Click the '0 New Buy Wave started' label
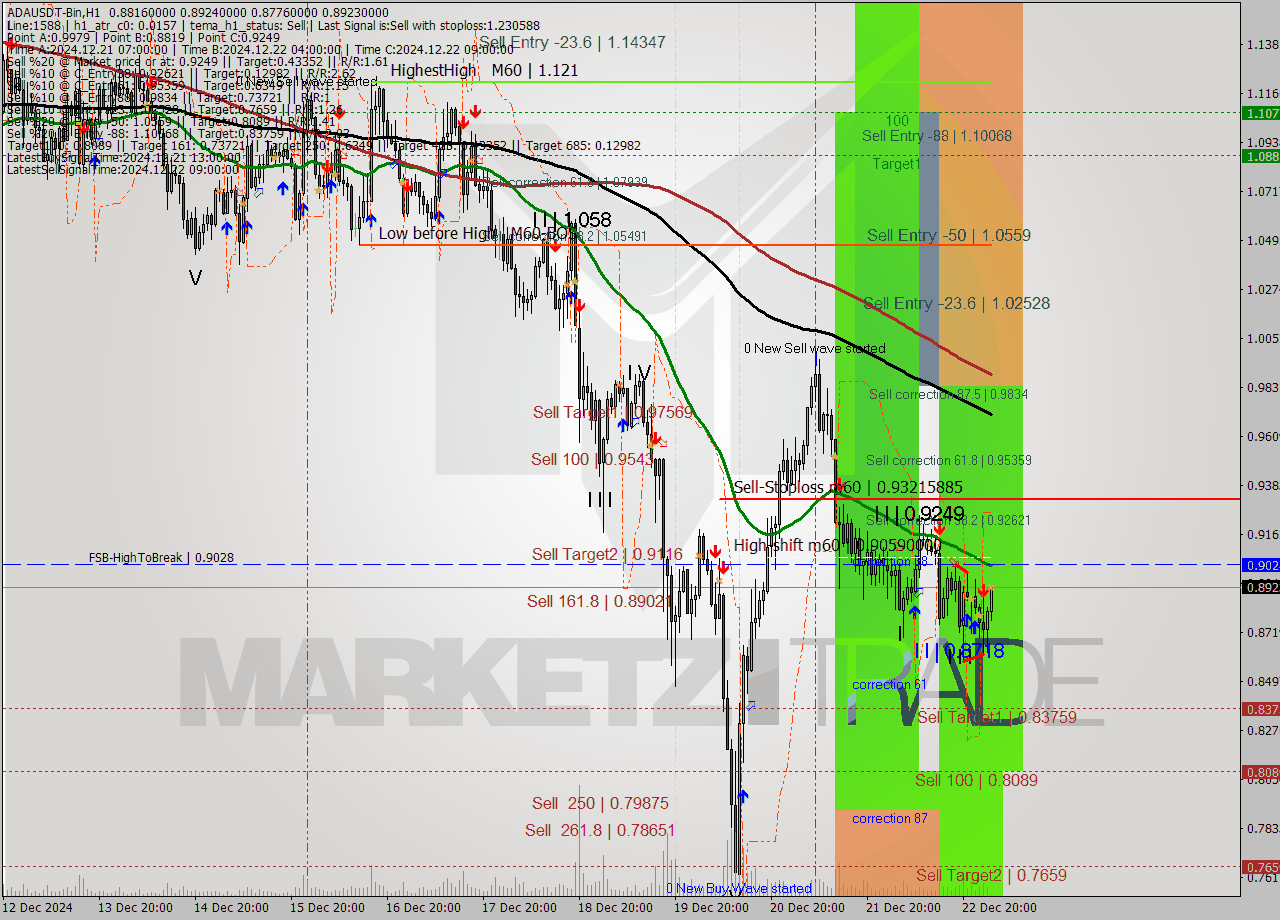 click(739, 888)
